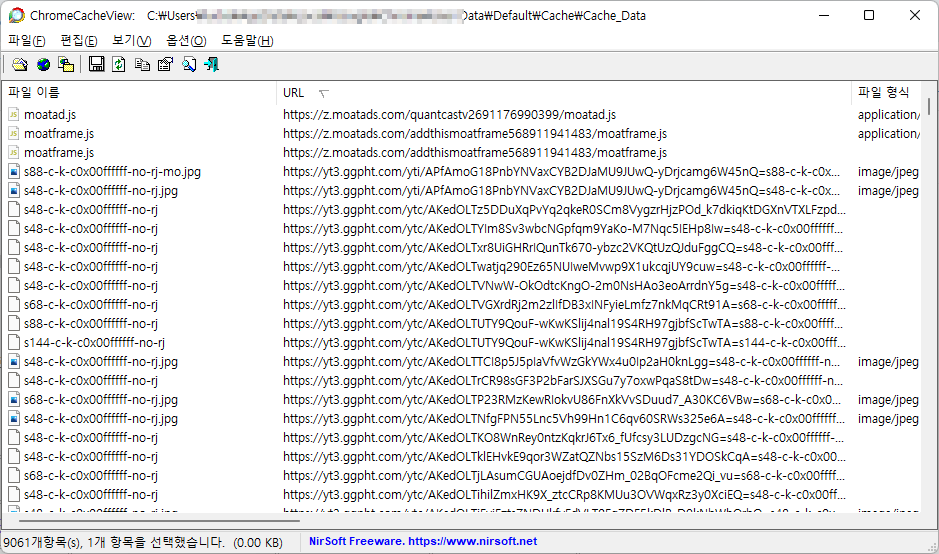
Task: Open the 편집(E) menu
Action: click(79, 41)
